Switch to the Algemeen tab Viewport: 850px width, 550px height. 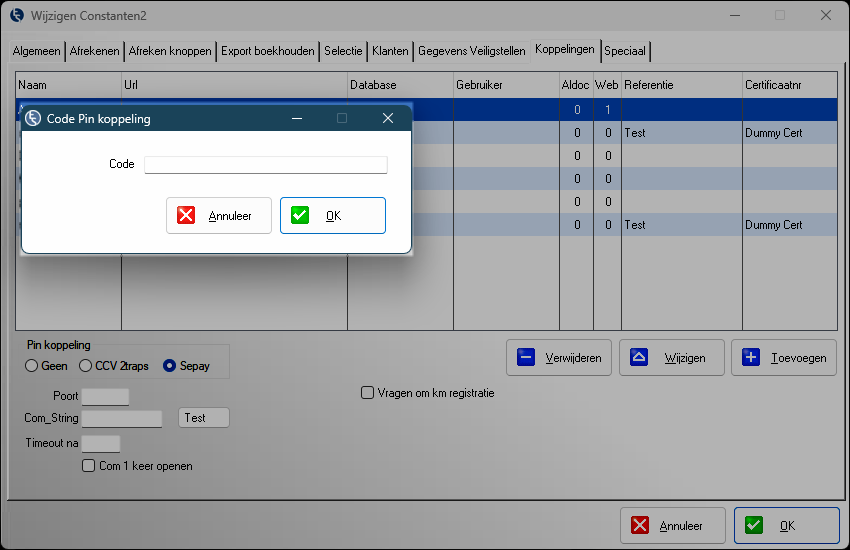point(37,50)
